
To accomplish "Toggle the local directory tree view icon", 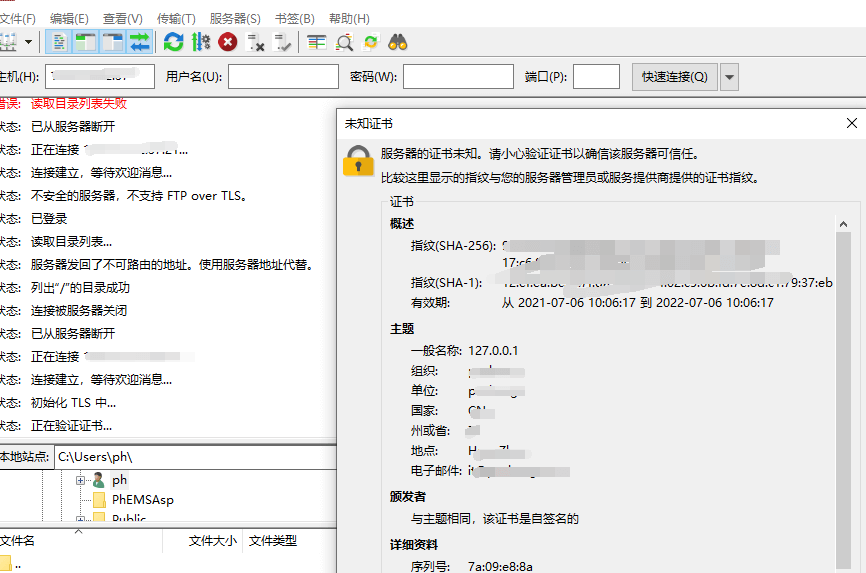I will point(86,42).
